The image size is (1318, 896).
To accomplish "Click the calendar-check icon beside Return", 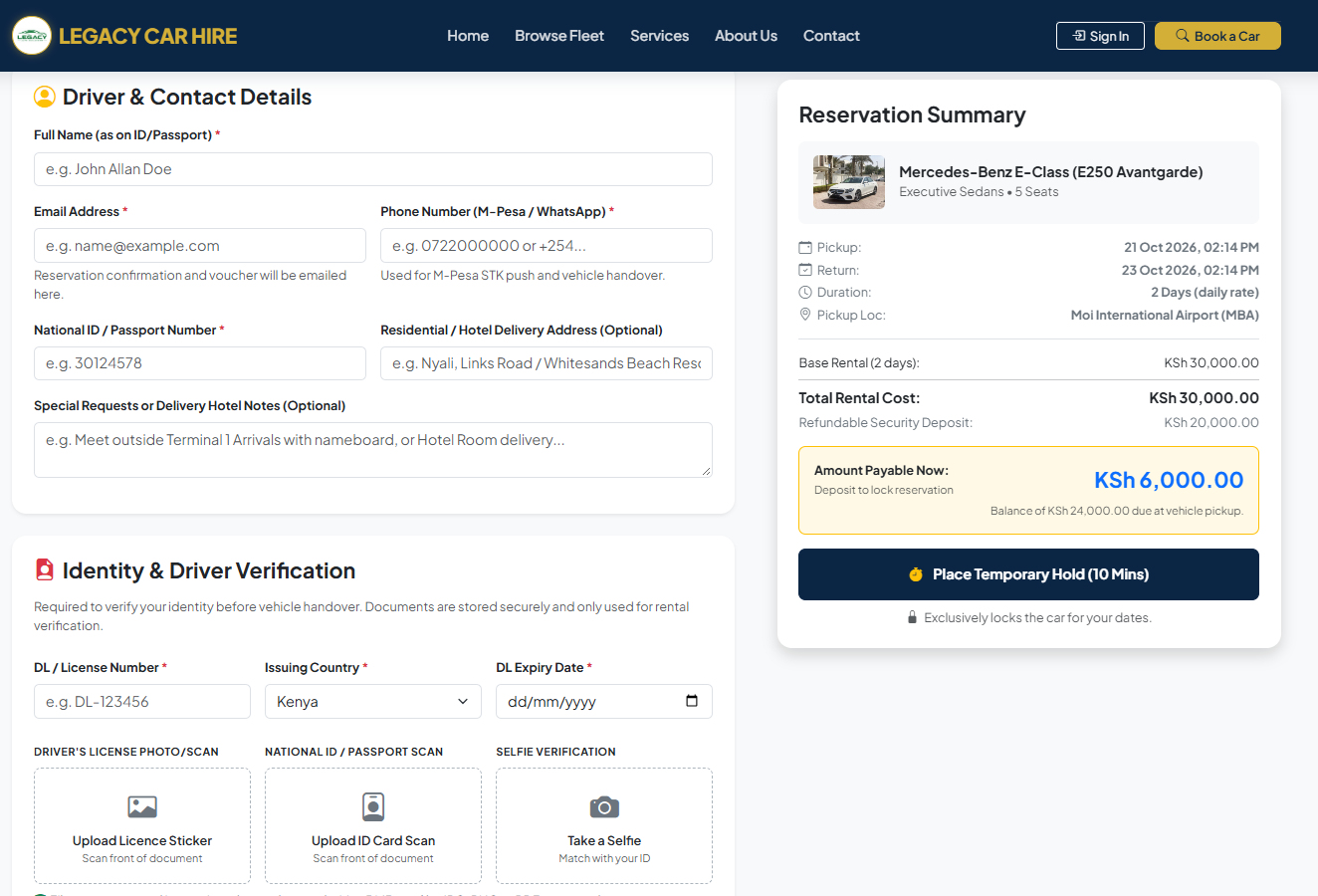I will coord(805,270).
